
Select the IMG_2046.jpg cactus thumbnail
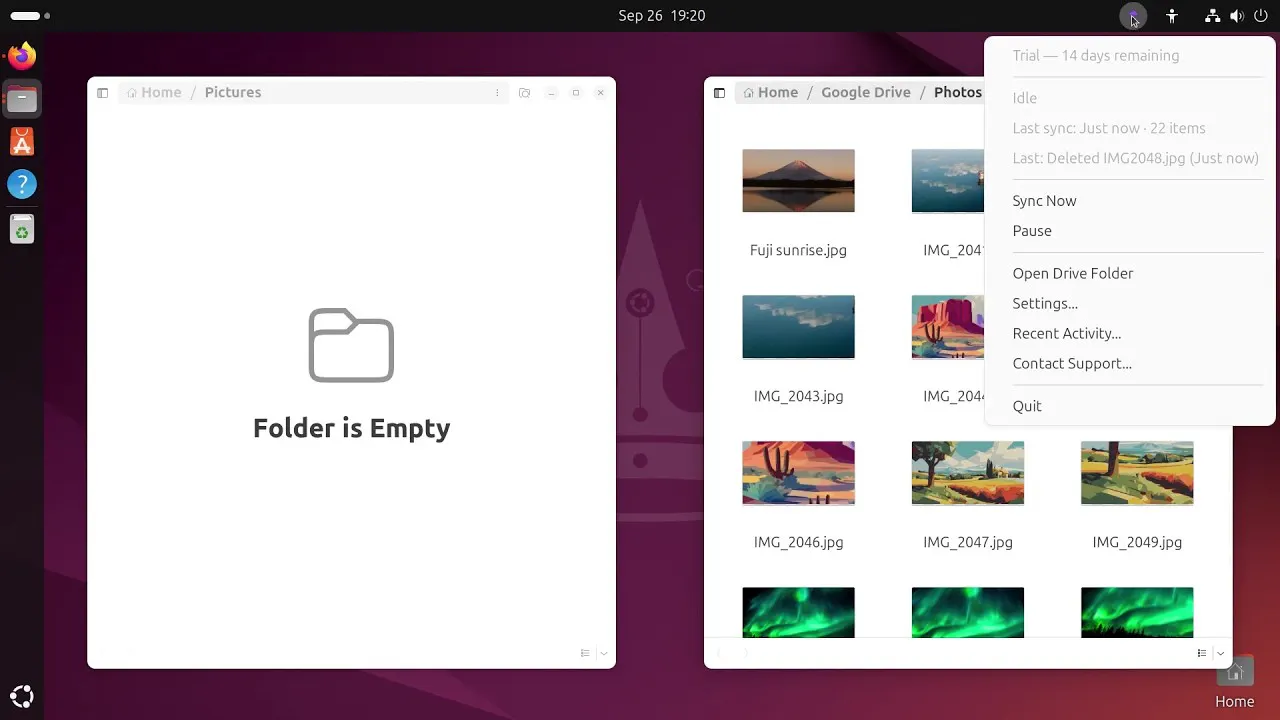[798, 473]
